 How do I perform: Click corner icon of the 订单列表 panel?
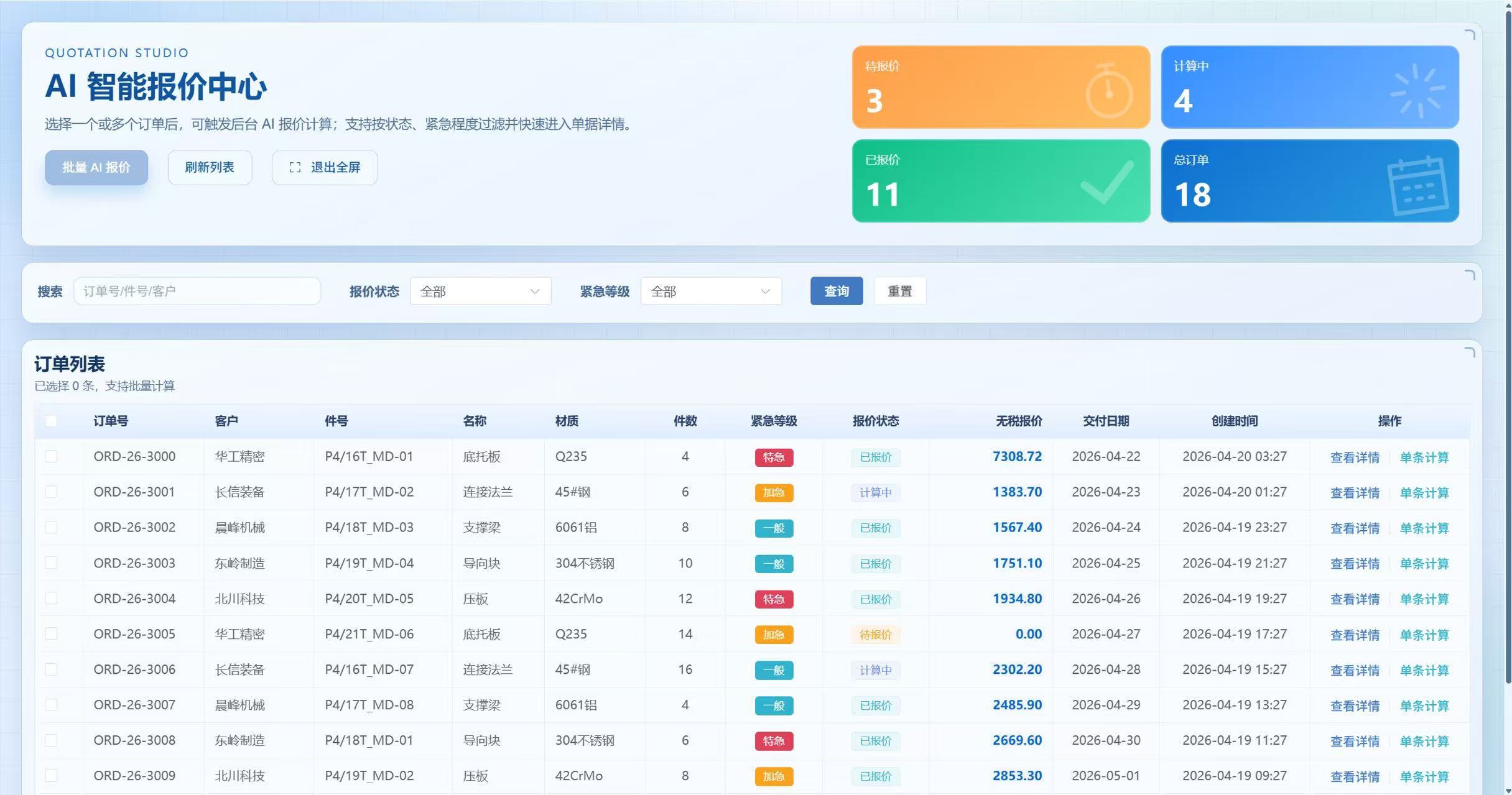click(x=1470, y=352)
